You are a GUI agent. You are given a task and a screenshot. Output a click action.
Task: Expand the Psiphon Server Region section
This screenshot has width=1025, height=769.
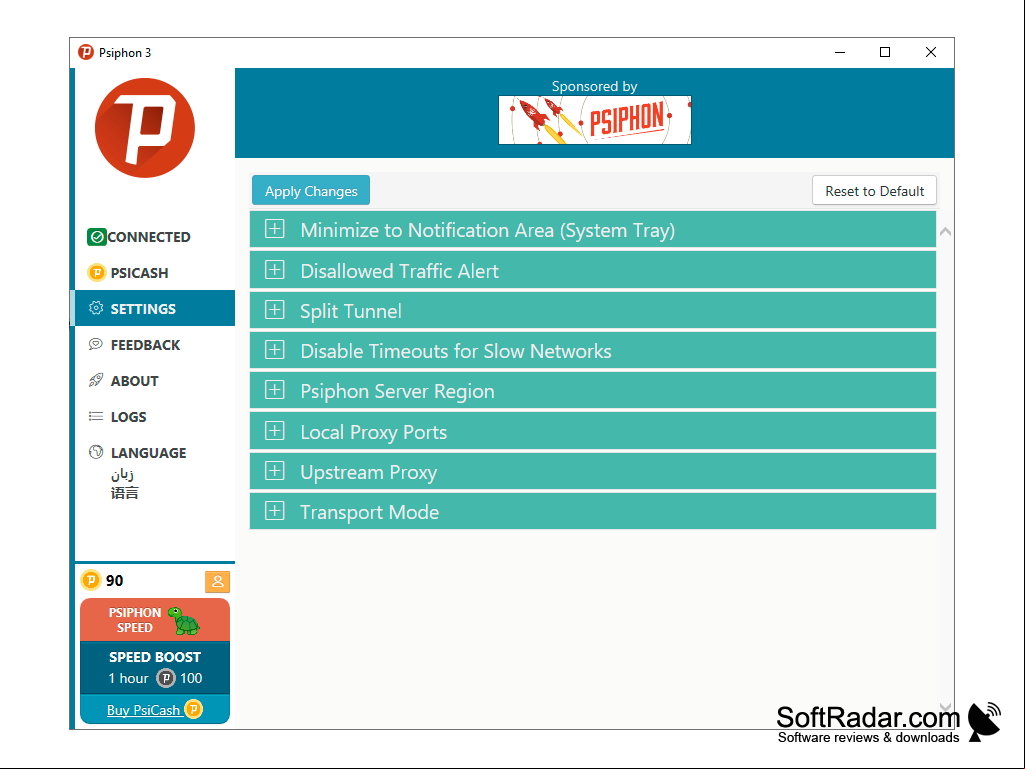(593, 391)
